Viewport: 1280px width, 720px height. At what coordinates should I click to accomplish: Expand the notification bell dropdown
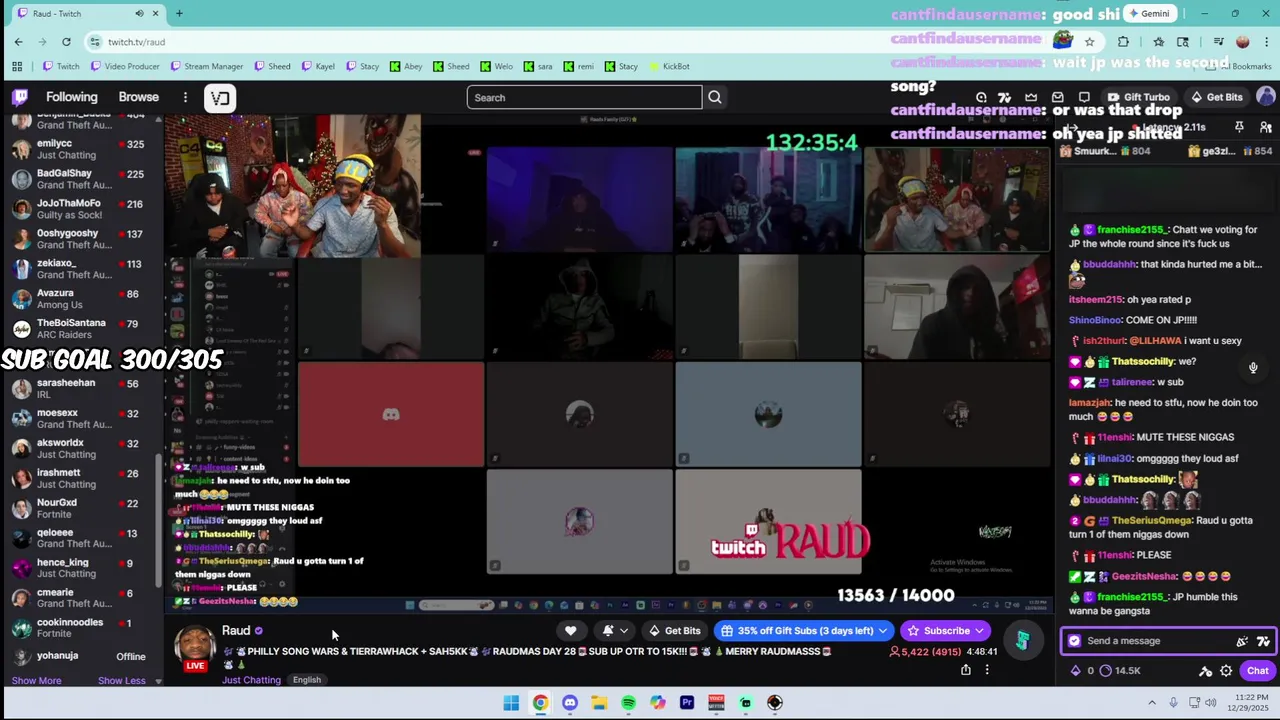(615, 630)
